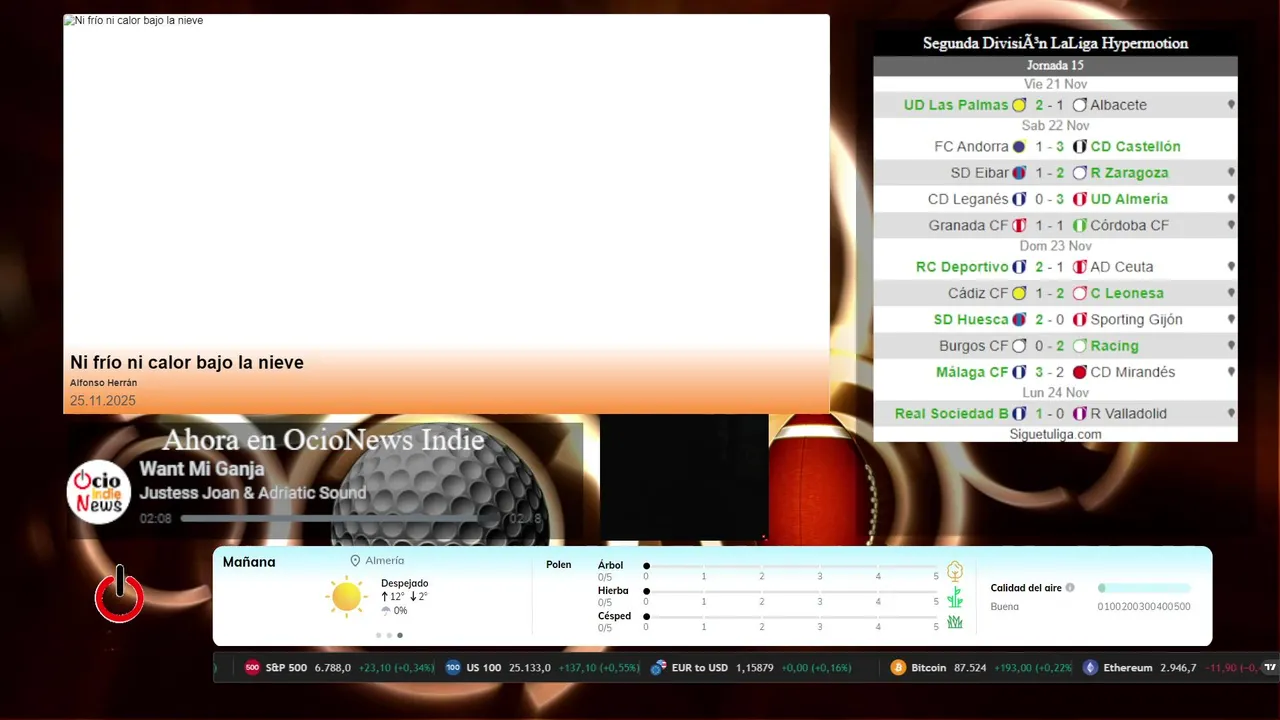Click the EUR to USD flag icon
Image resolution: width=1280 pixels, height=720 pixels.
(x=658, y=668)
